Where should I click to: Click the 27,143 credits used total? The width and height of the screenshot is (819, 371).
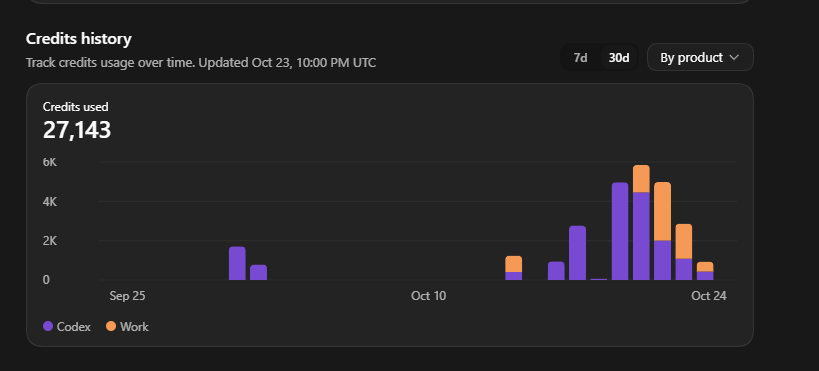click(x=77, y=130)
